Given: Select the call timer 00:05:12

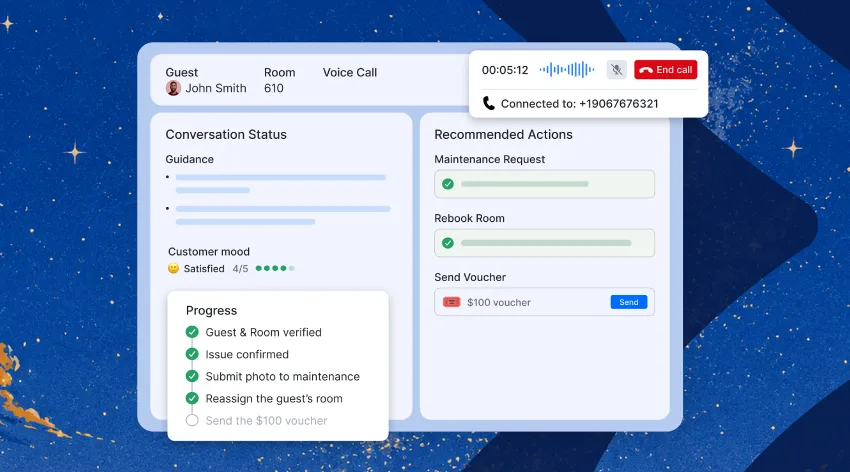Looking at the screenshot, I should (x=505, y=70).
